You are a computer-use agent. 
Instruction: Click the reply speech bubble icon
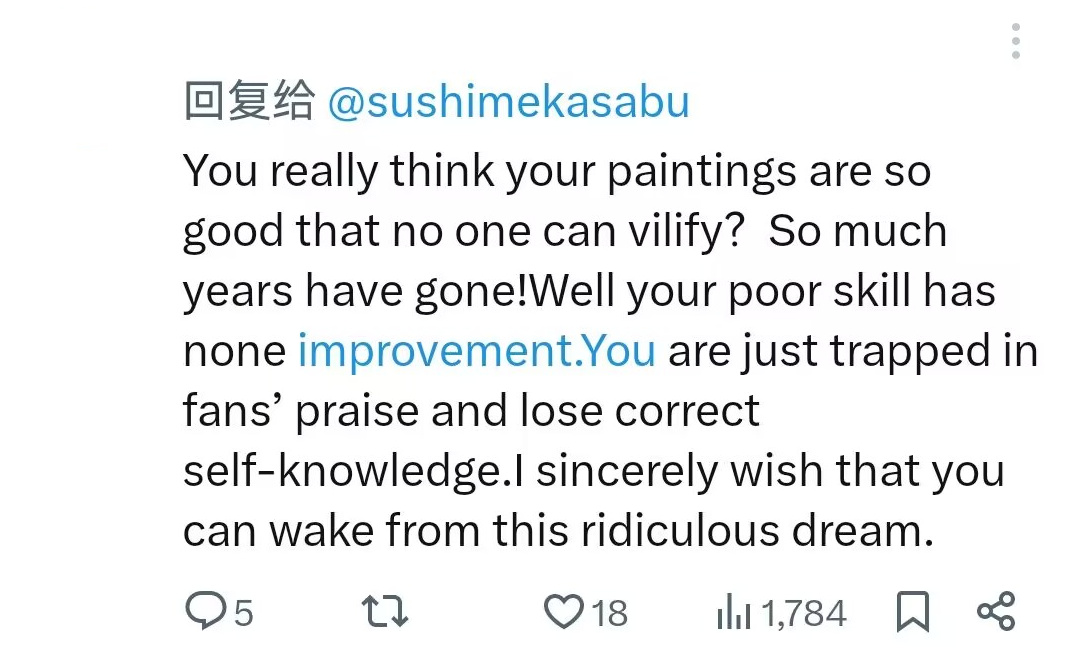pyautogui.click(x=206, y=610)
